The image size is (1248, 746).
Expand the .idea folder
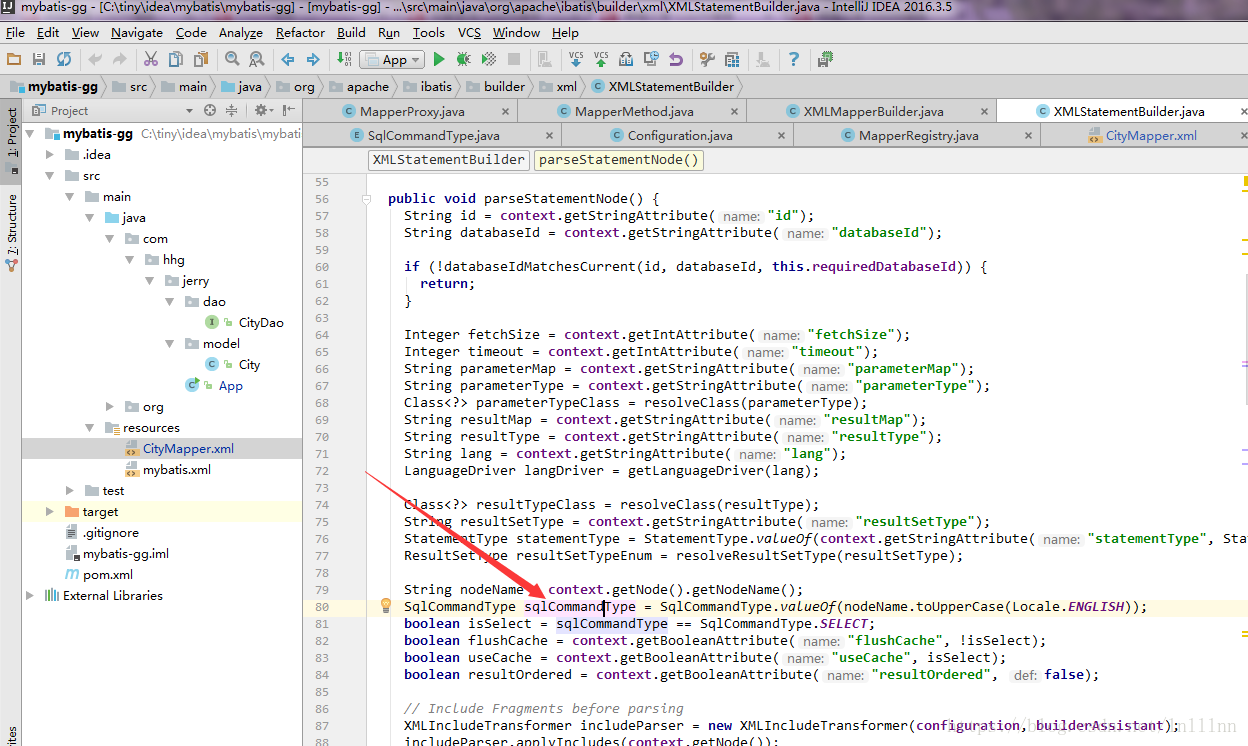click(51, 154)
